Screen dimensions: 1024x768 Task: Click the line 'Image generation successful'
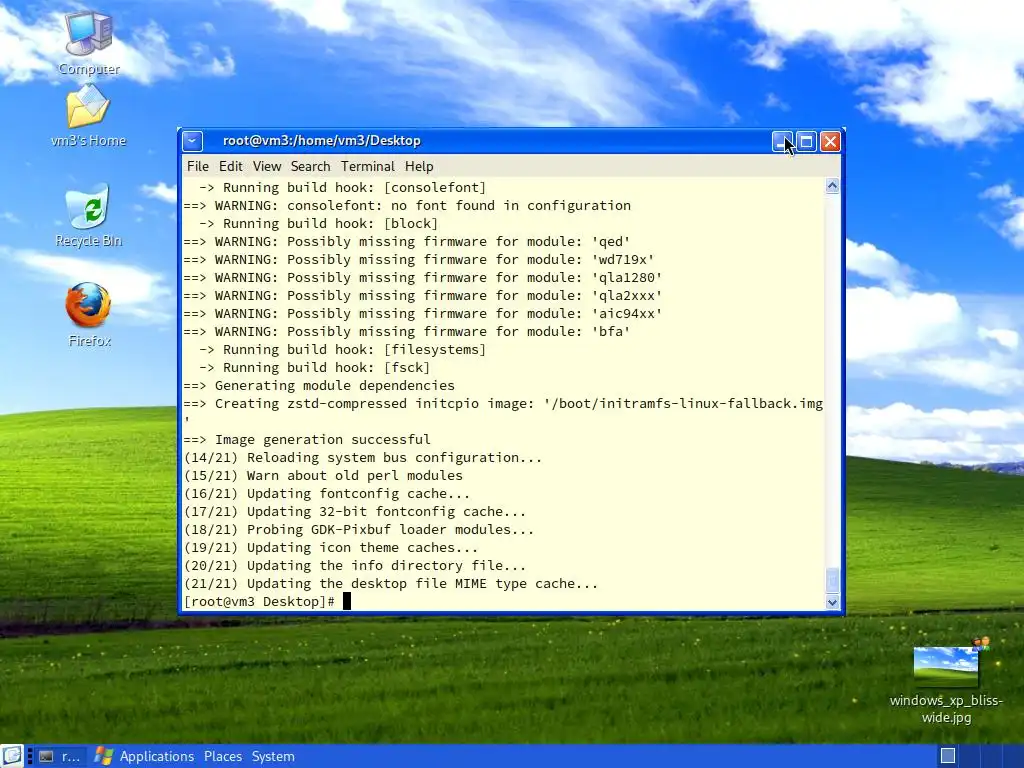307,440
